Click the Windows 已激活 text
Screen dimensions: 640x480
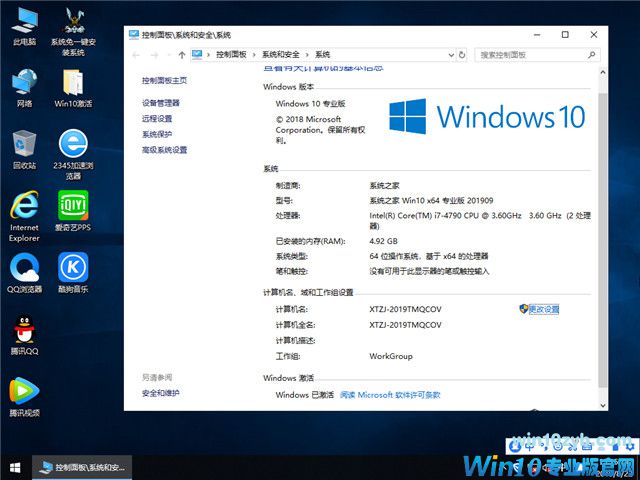pos(304,395)
